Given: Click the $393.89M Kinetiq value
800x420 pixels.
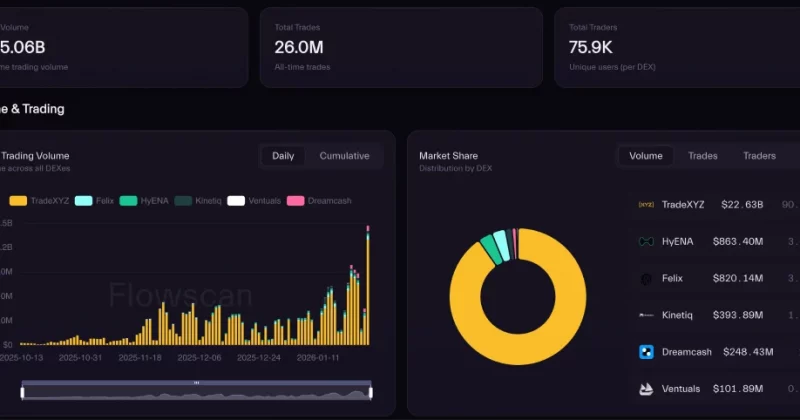Looking at the screenshot, I should (738, 315).
